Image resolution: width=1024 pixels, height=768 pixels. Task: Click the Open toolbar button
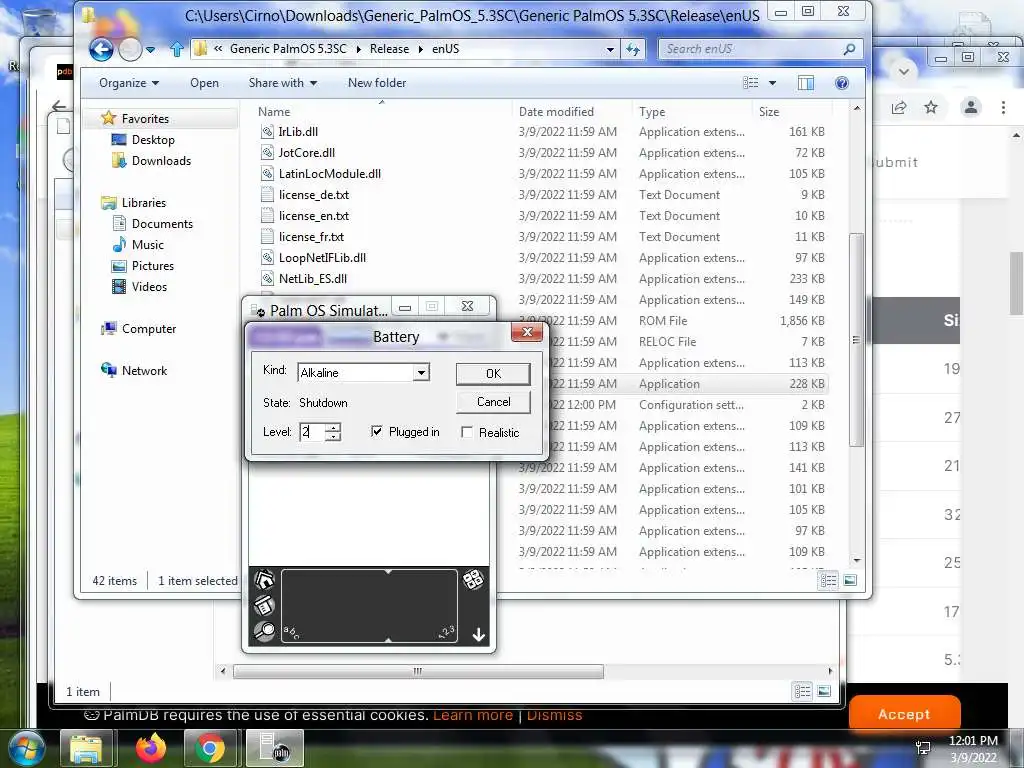(x=204, y=83)
